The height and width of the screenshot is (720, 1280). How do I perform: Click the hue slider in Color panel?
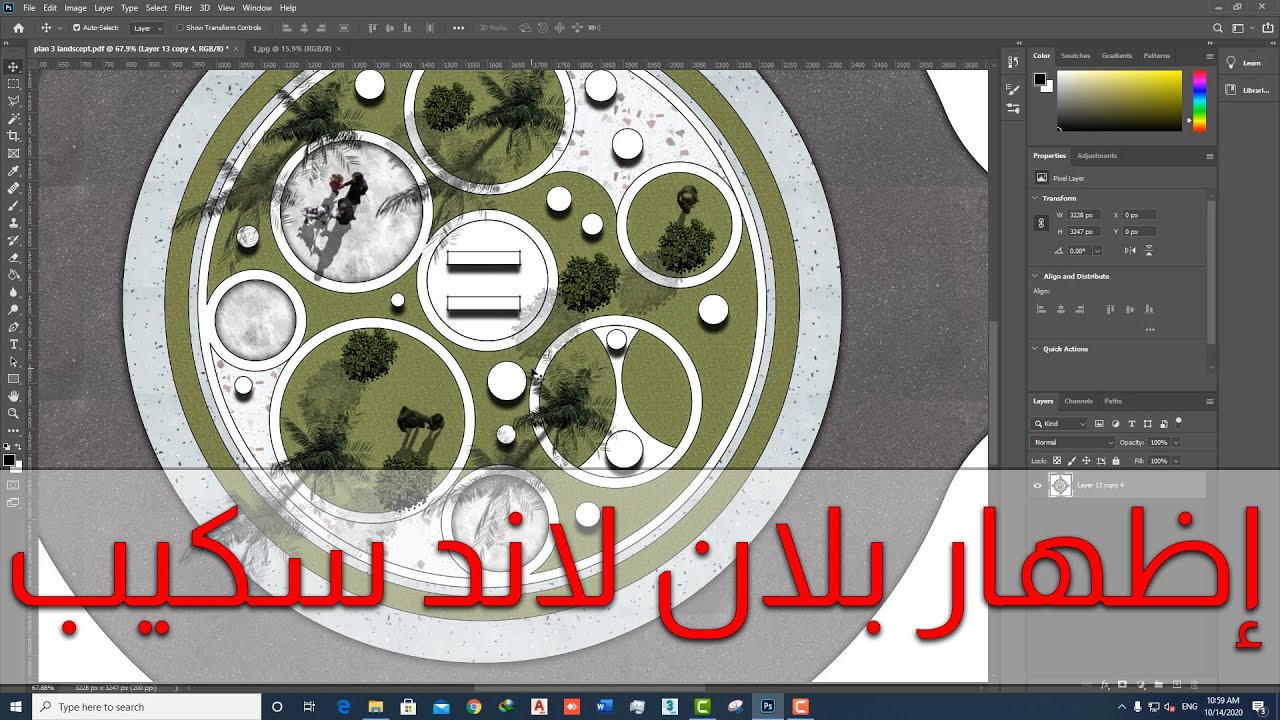tap(1199, 100)
